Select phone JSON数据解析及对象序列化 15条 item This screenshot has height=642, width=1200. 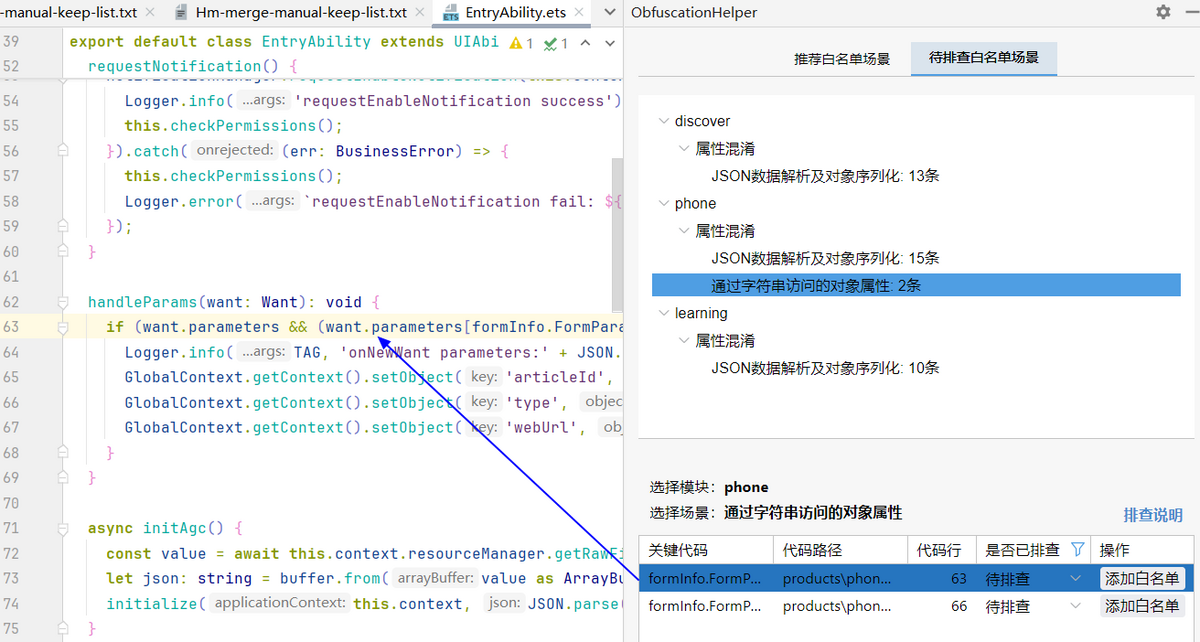[x=825, y=258]
